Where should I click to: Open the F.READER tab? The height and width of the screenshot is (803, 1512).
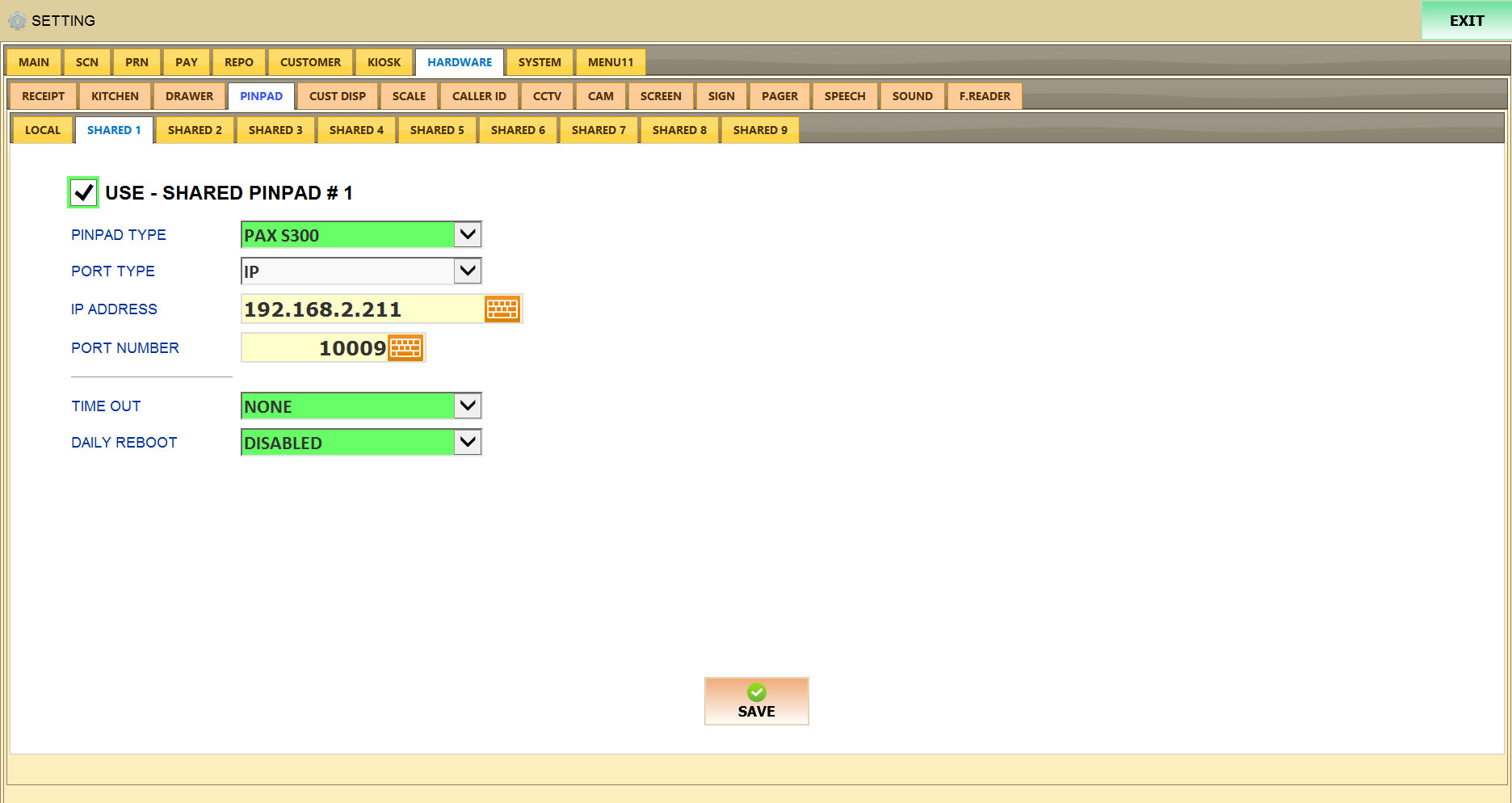click(985, 96)
